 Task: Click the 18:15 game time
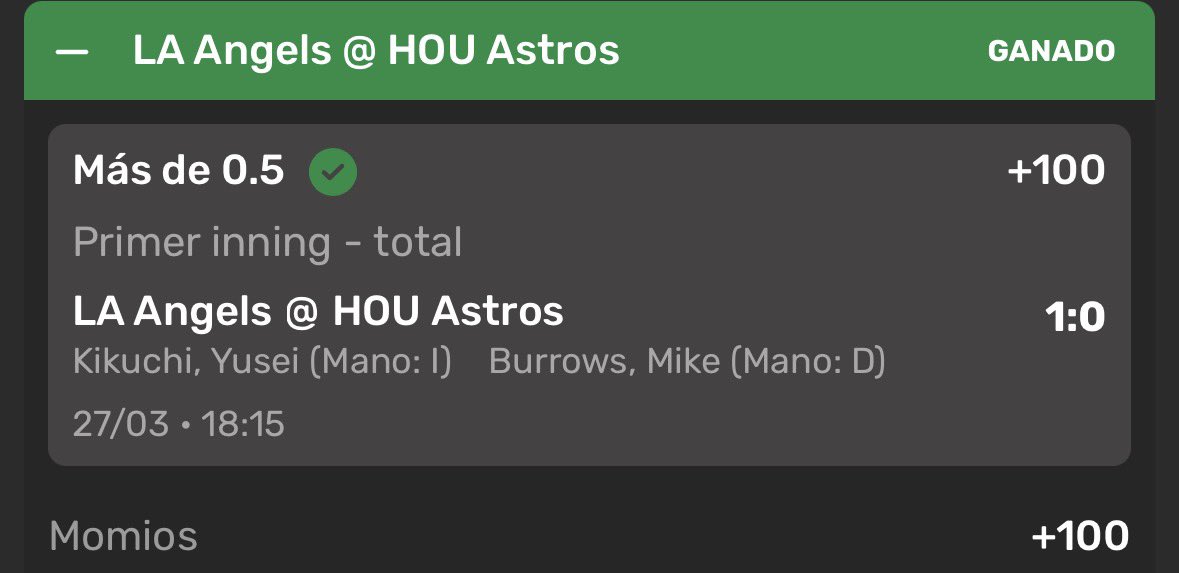coord(243,424)
